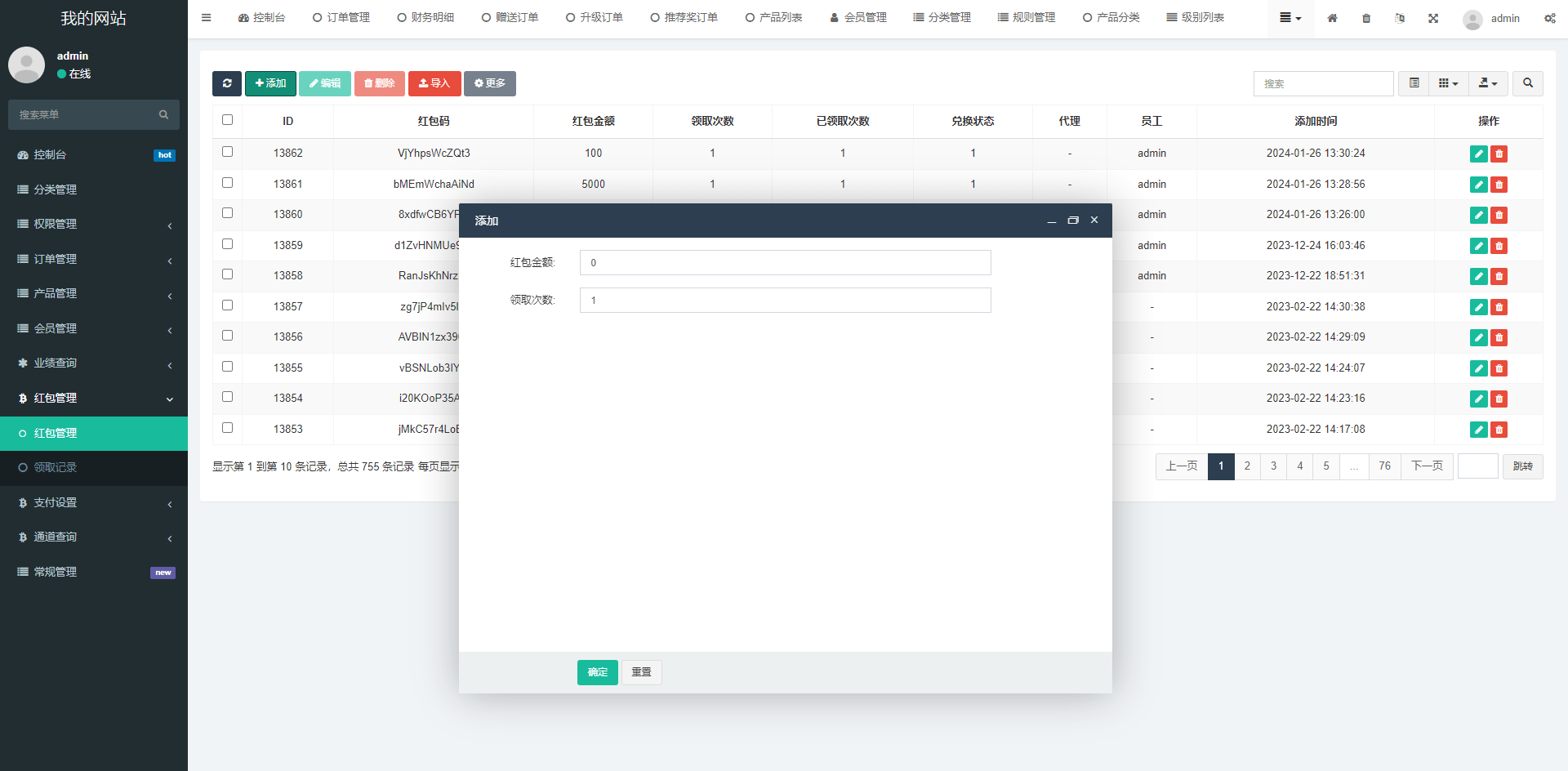
Task: Click the edit icon for row 13862
Action: pyautogui.click(x=1478, y=154)
